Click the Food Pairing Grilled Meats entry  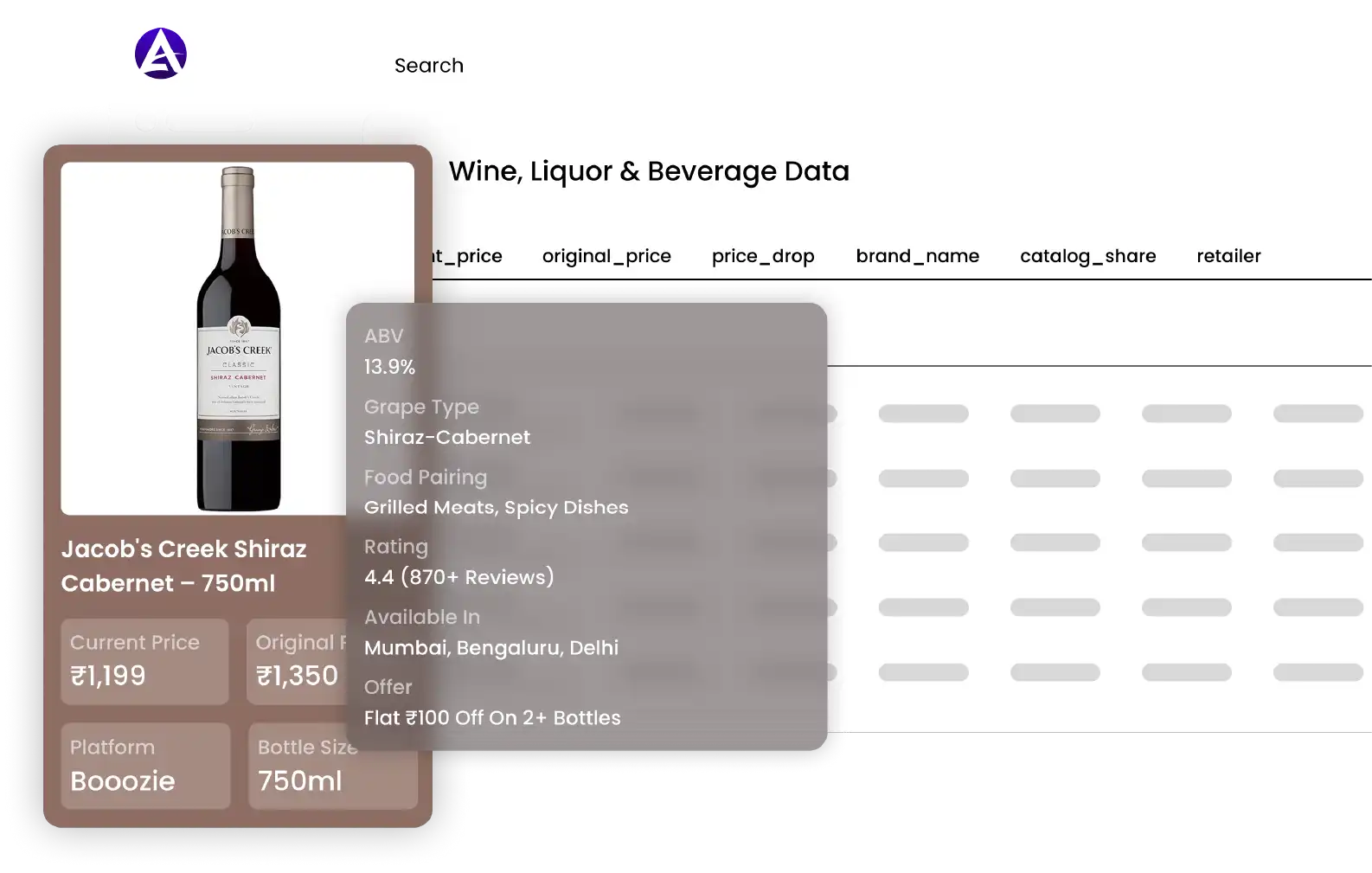496,492
